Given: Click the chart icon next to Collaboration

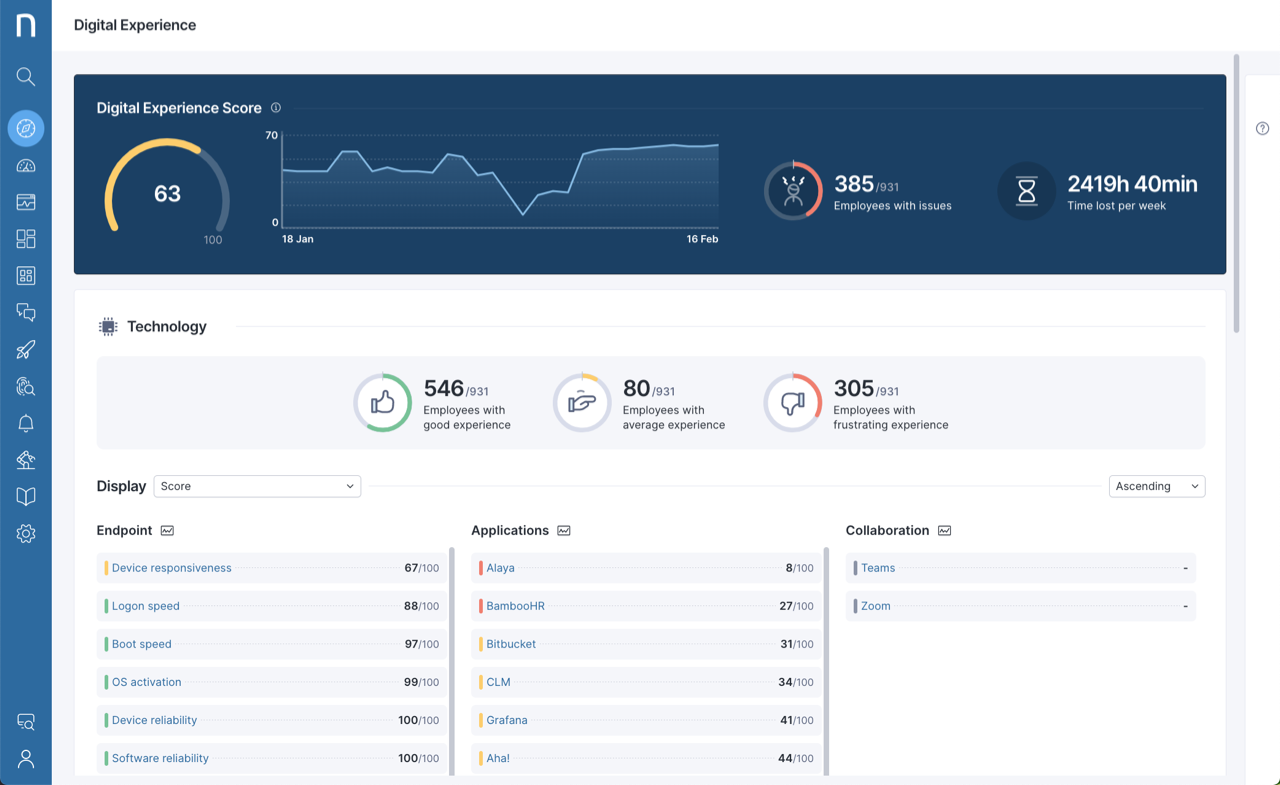Looking at the screenshot, I should [x=944, y=531].
